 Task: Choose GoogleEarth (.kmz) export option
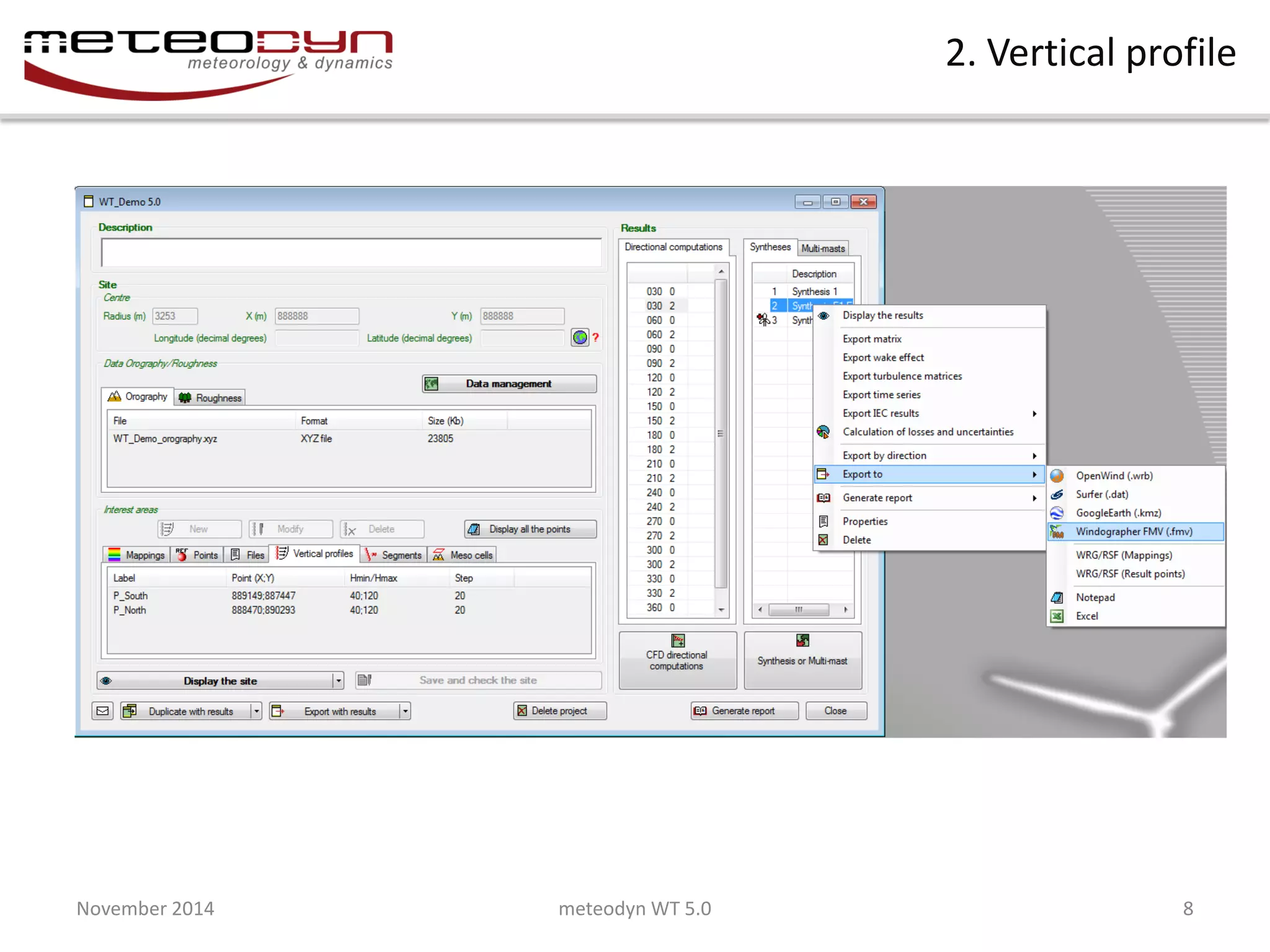(x=1118, y=513)
